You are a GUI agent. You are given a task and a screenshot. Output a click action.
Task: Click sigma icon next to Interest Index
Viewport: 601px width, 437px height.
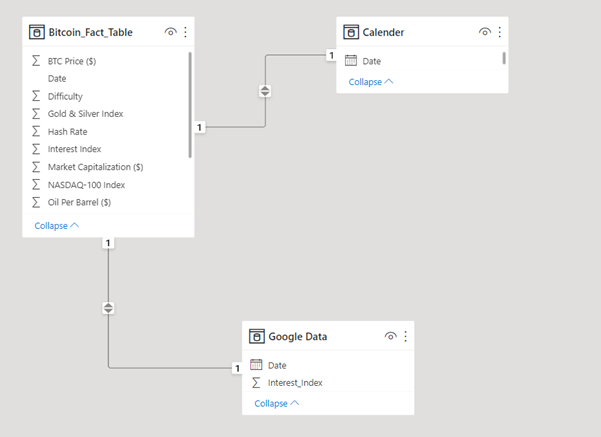36,149
